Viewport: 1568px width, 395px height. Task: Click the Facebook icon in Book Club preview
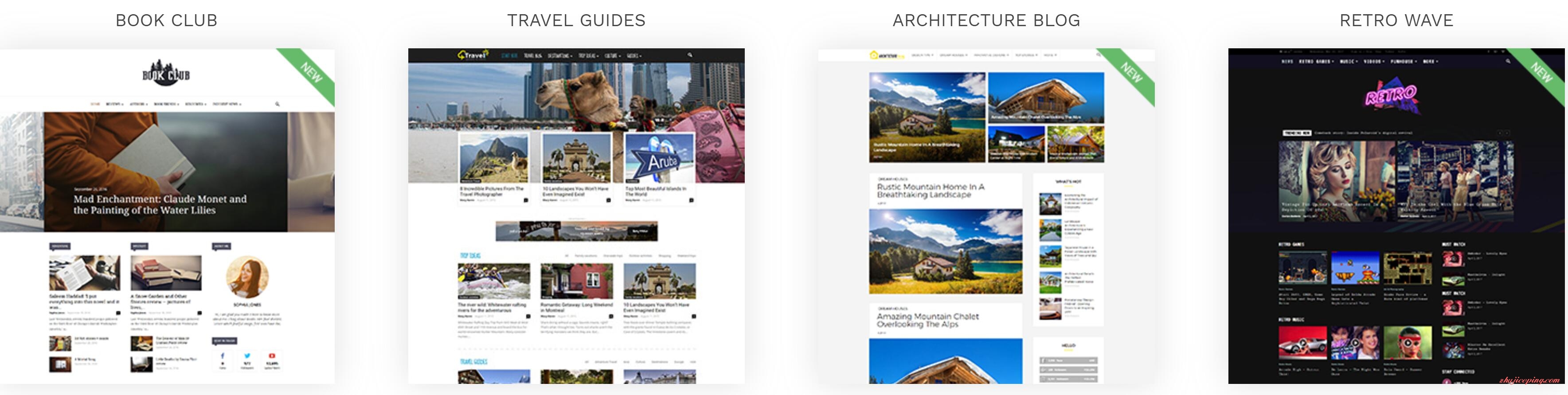click(222, 356)
